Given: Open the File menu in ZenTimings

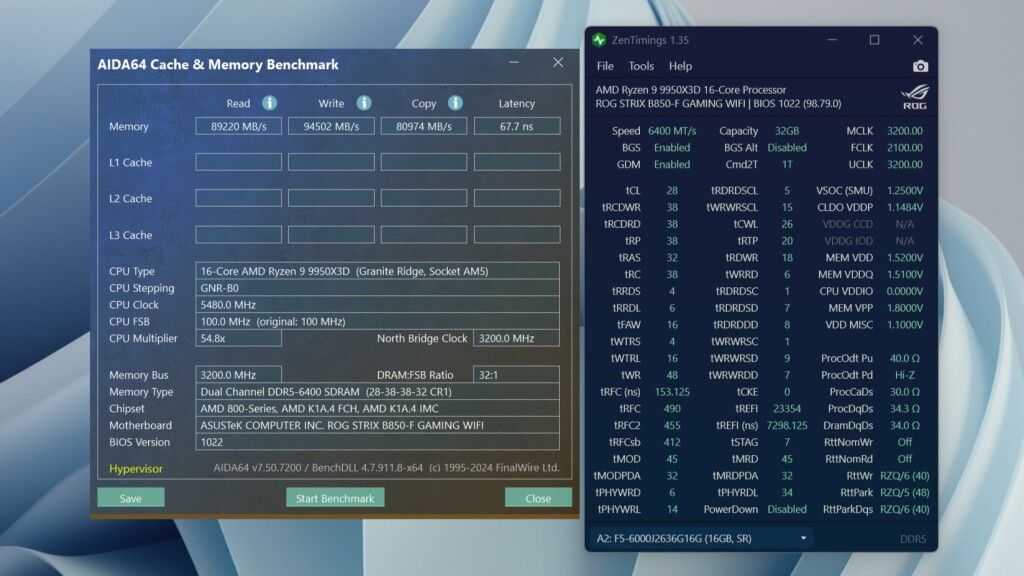Looking at the screenshot, I should click(605, 66).
